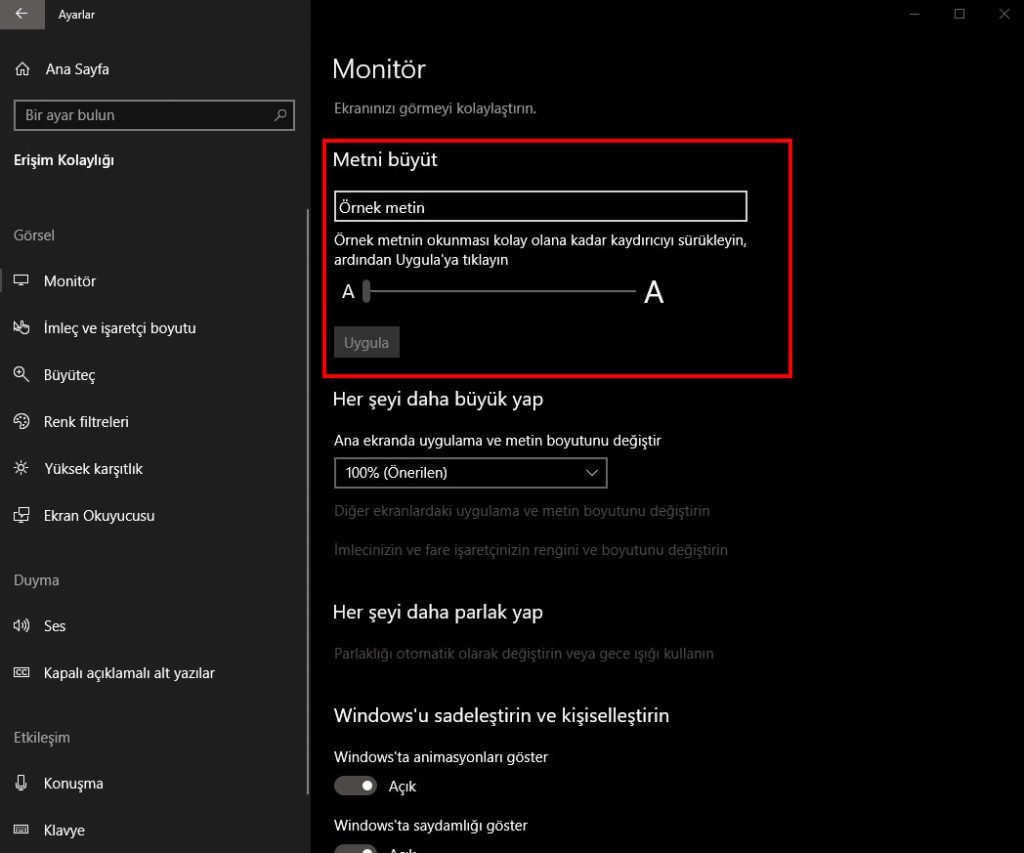The width and height of the screenshot is (1024, 853).
Task: Click the Metni büyüt text size slider
Action: [500, 291]
